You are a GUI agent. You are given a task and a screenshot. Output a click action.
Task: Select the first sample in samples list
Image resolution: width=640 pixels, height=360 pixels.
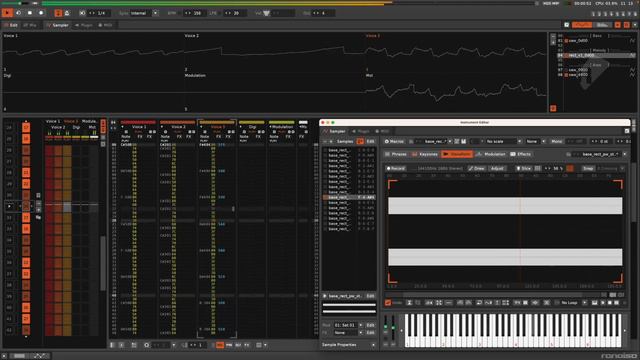point(349,150)
